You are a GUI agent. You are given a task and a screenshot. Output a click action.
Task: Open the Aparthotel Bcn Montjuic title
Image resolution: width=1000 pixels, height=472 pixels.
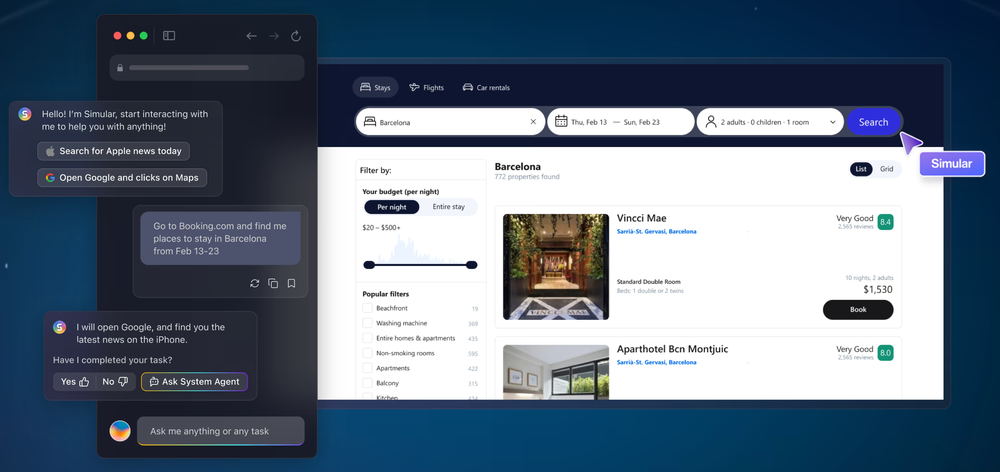(672, 350)
